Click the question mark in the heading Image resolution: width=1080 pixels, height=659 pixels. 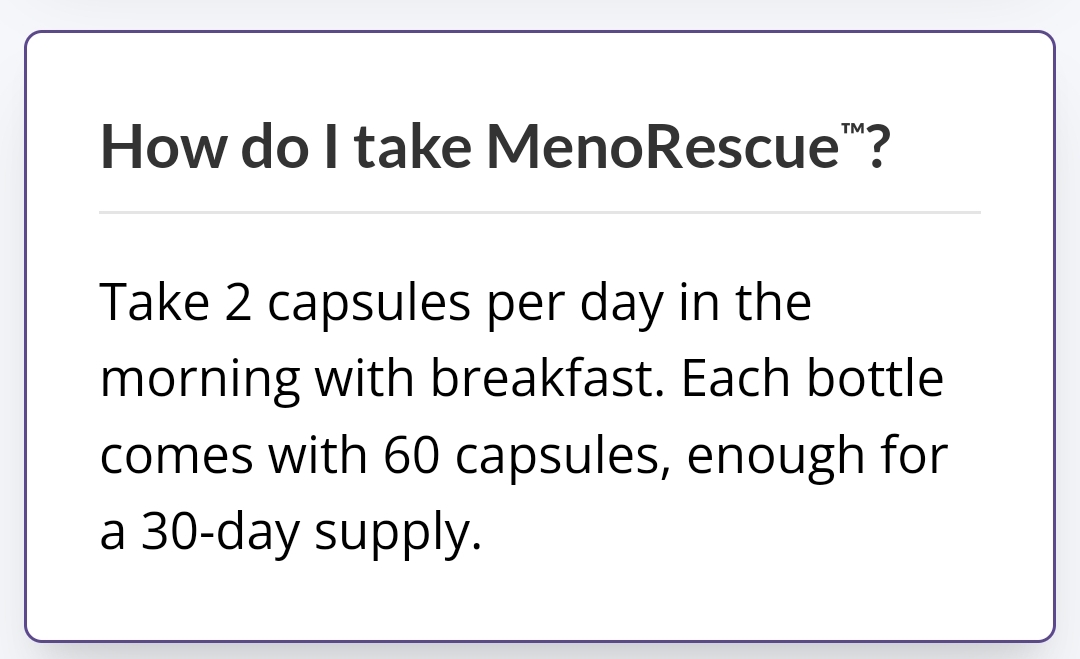pos(878,146)
